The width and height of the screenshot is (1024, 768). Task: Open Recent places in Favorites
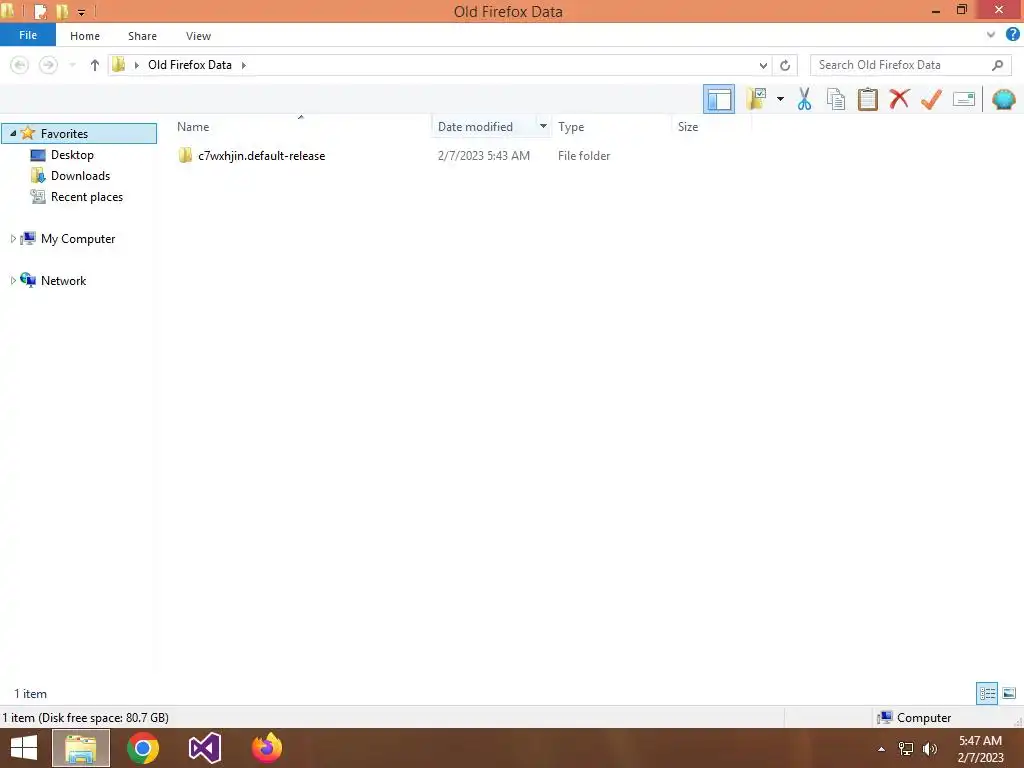coord(87,197)
